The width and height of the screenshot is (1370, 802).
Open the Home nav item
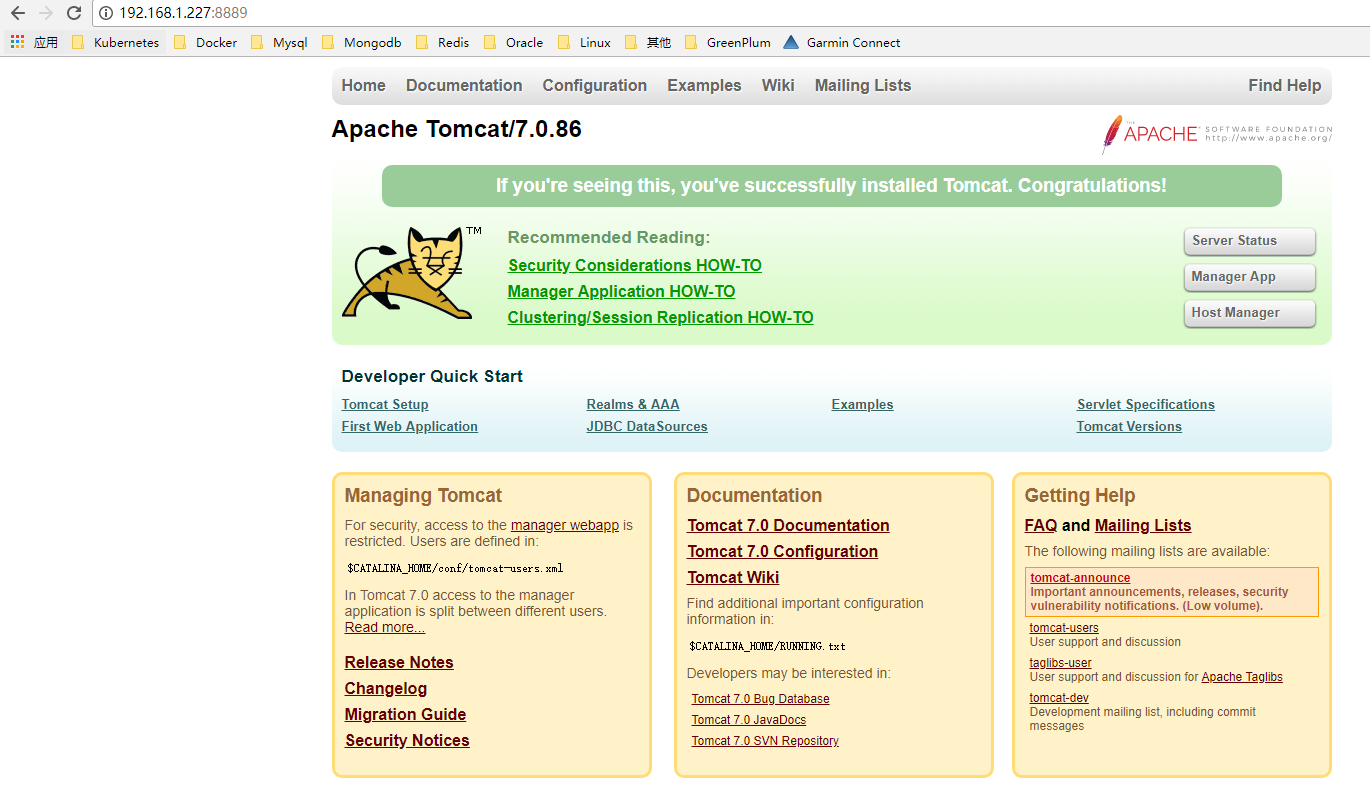(x=363, y=86)
